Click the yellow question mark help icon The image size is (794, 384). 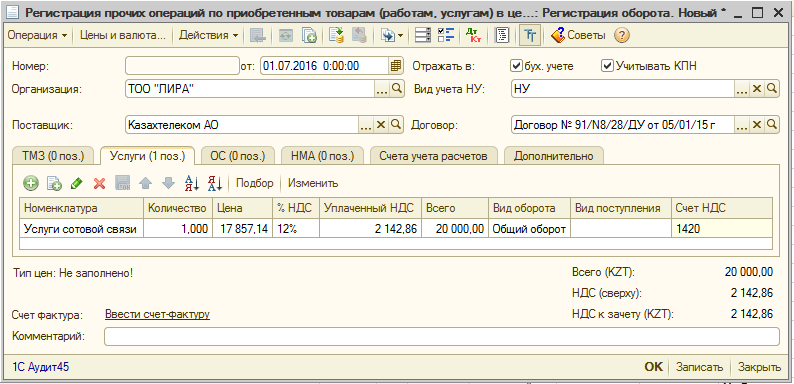[622, 35]
